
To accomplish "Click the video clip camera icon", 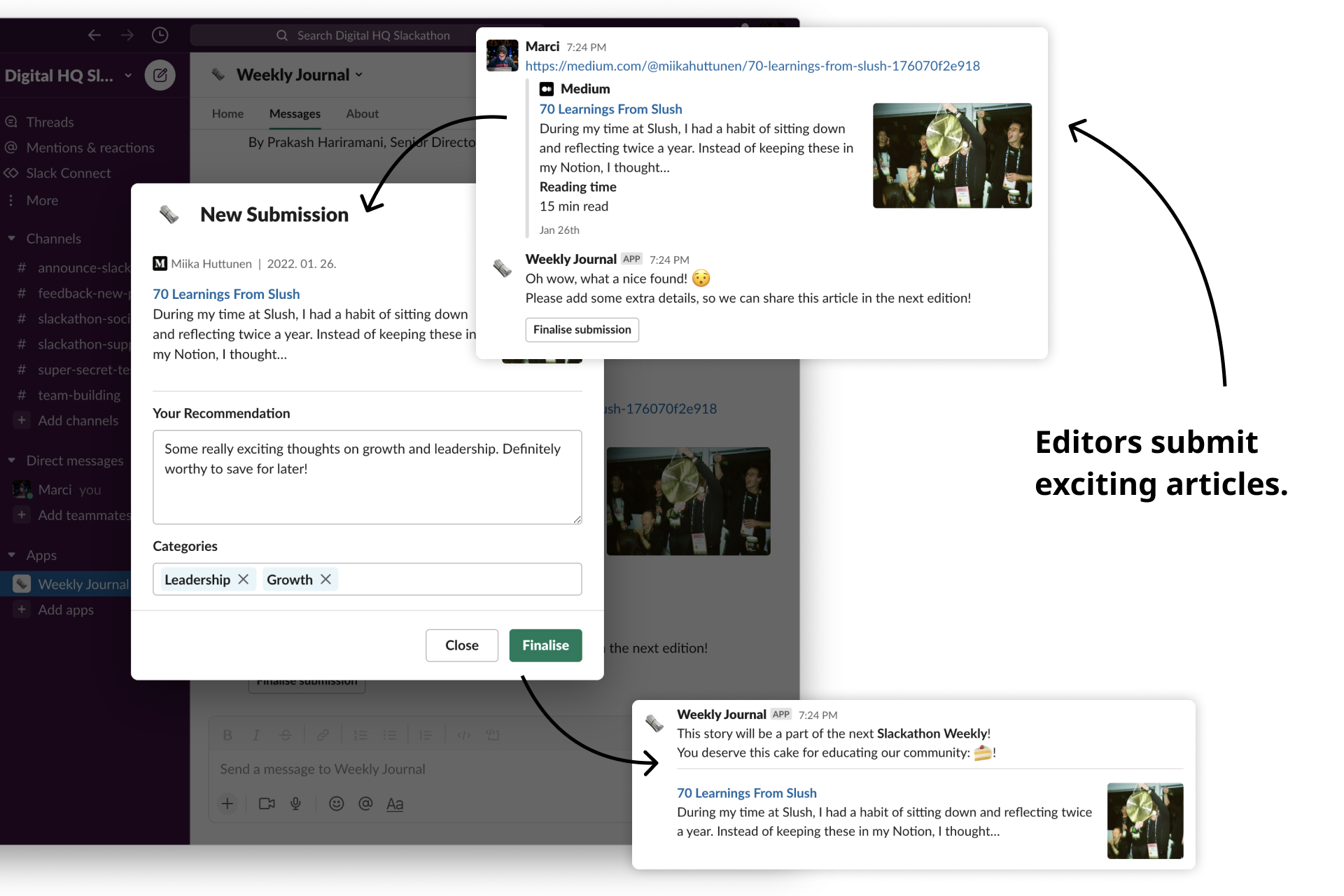I will point(266,804).
